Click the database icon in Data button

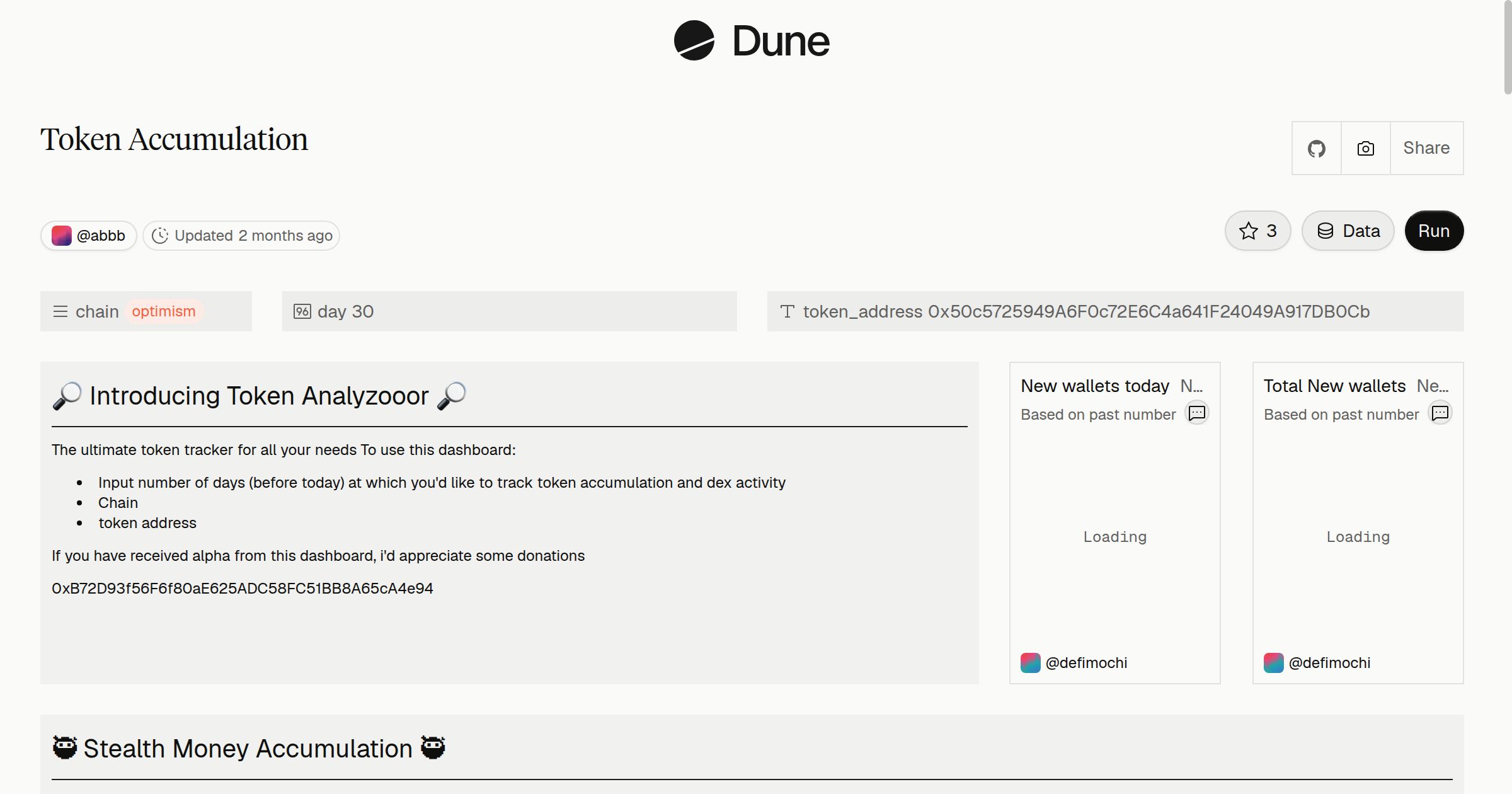1326,231
